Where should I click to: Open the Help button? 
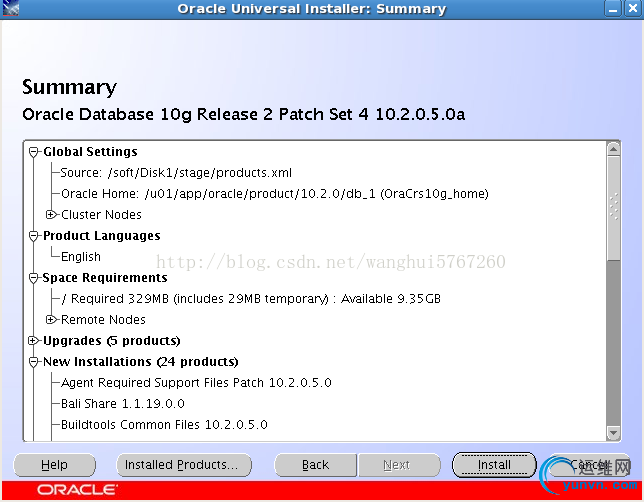tap(54, 465)
